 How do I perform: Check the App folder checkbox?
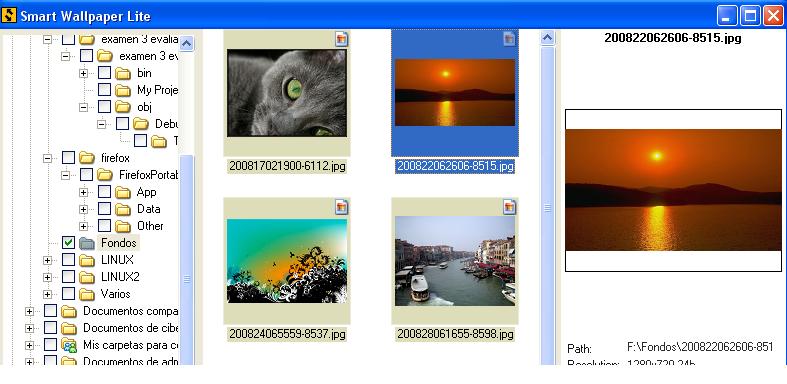click(x=104, y=192)
